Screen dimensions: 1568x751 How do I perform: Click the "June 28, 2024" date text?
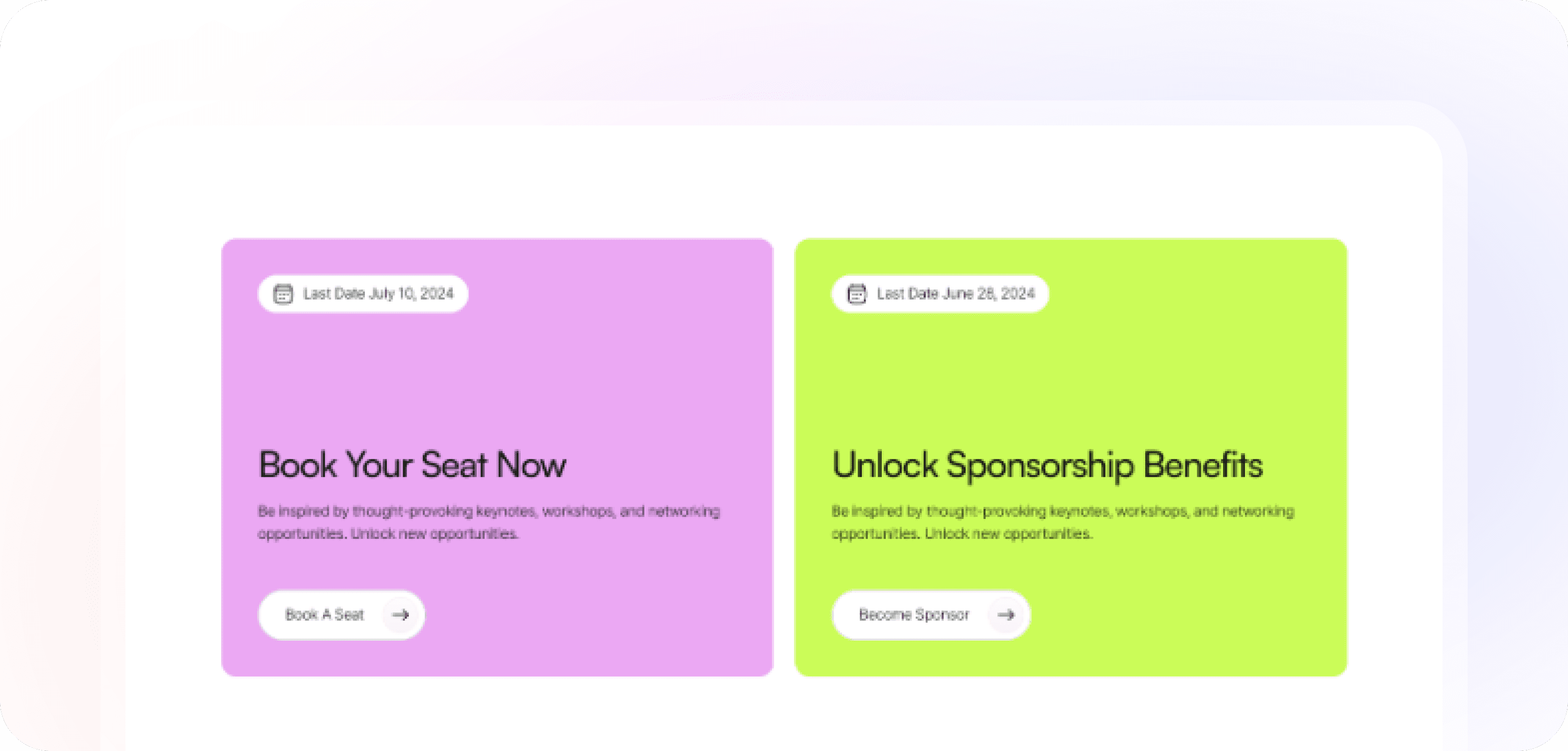coord(988,294)
